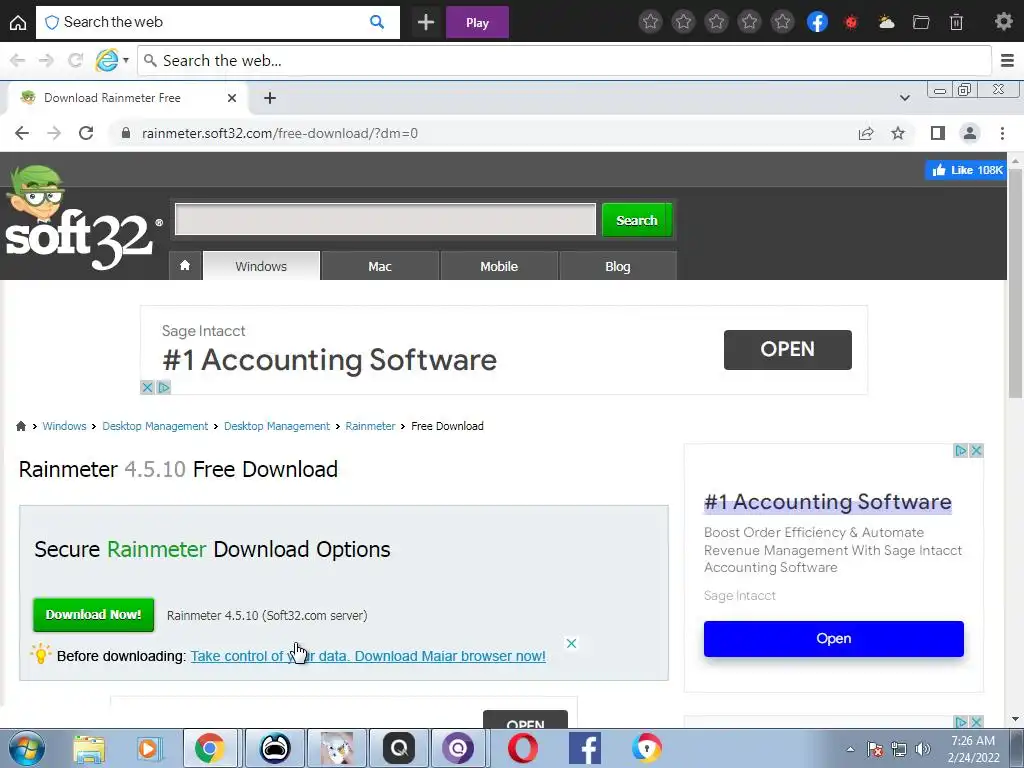Open the Windows Start button
Screen dimensions: 1024x768
[26, 748]
